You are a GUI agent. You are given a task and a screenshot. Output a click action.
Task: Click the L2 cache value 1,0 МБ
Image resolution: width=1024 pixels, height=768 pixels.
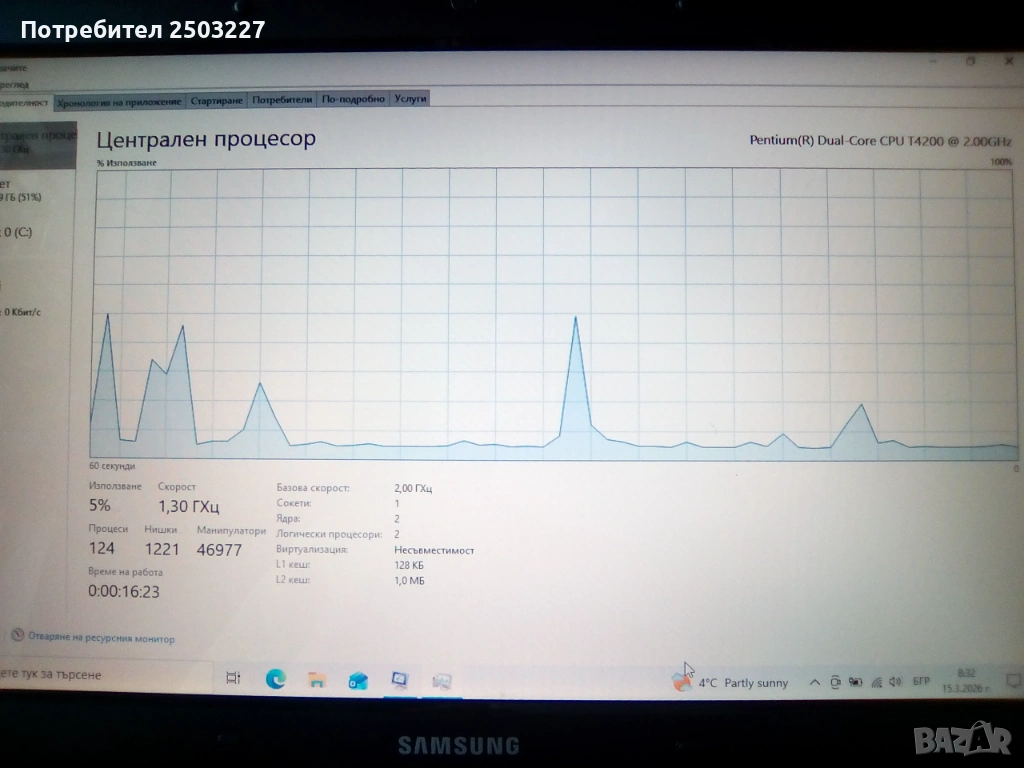[x=409, y=581]
